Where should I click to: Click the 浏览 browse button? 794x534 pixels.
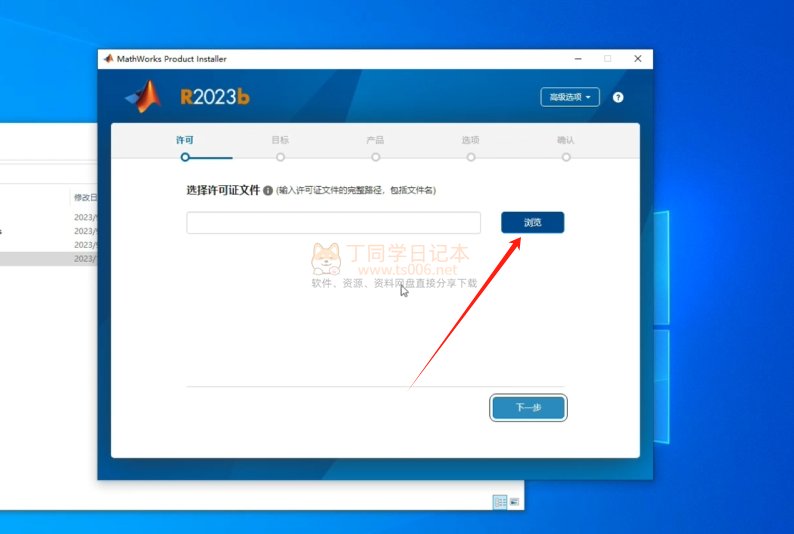pyautogui.click(x=532, y=222)
